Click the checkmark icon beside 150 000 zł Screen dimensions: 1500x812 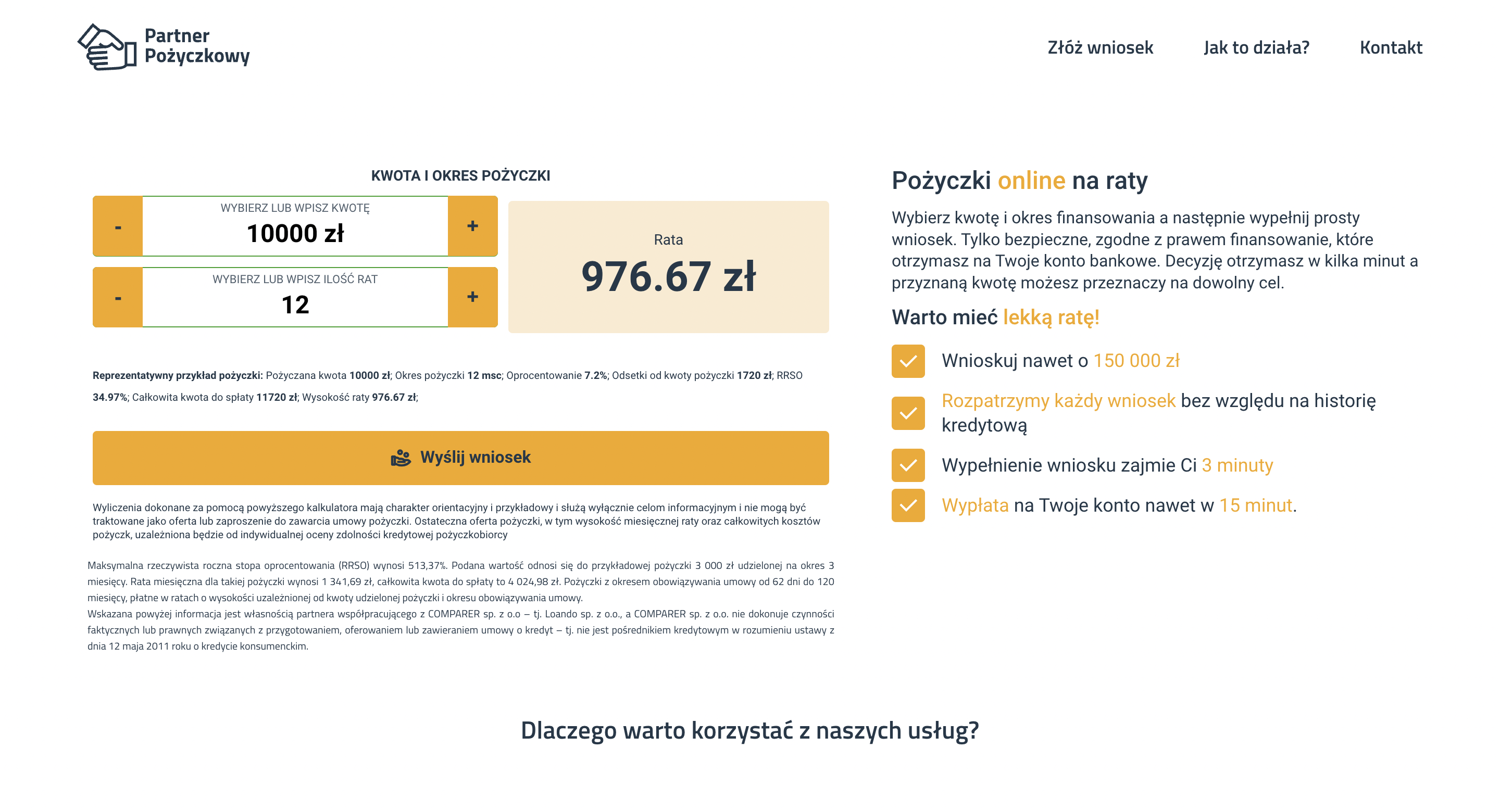(908, 361)
